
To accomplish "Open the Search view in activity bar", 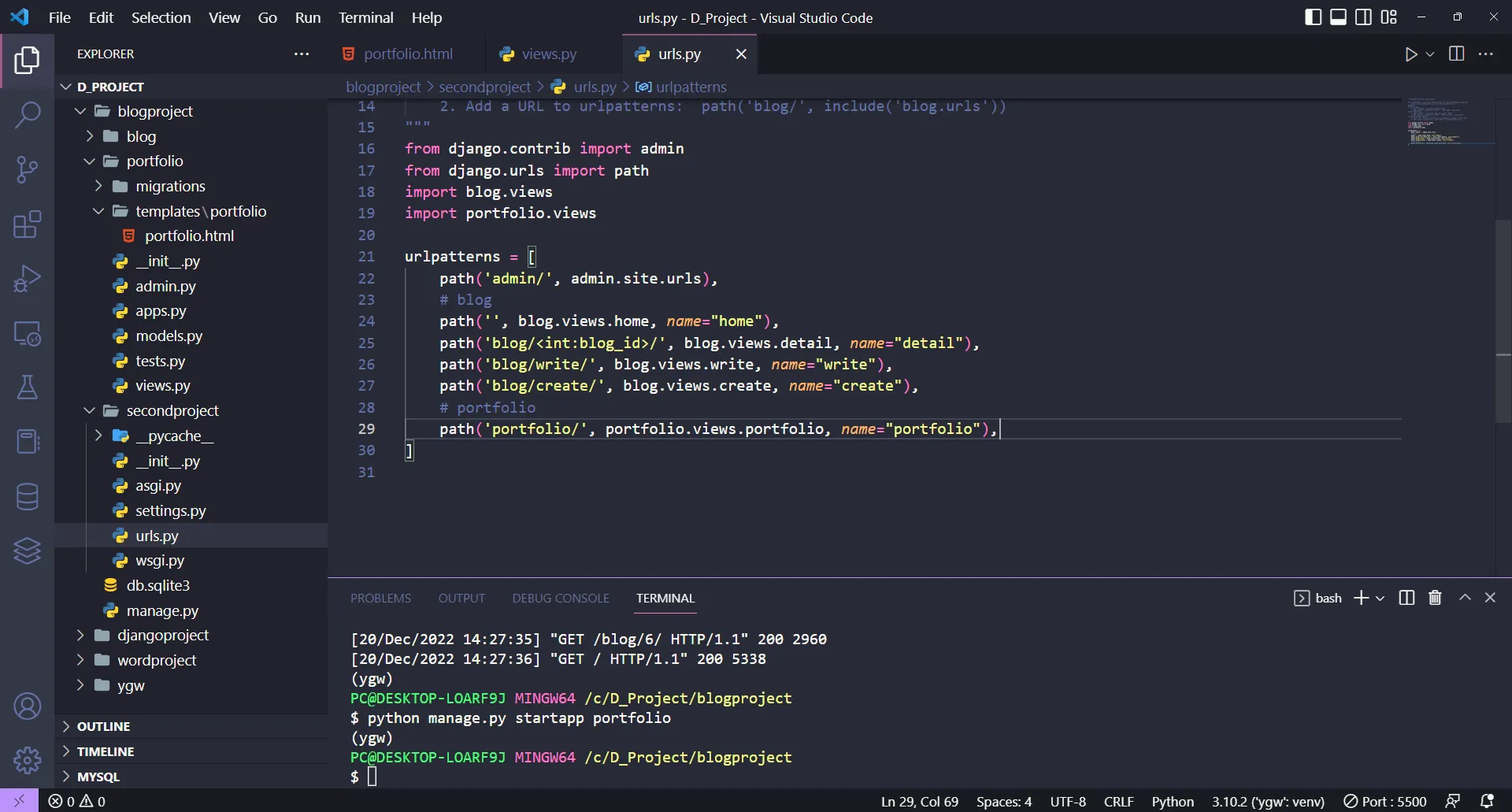I will 28,115.
